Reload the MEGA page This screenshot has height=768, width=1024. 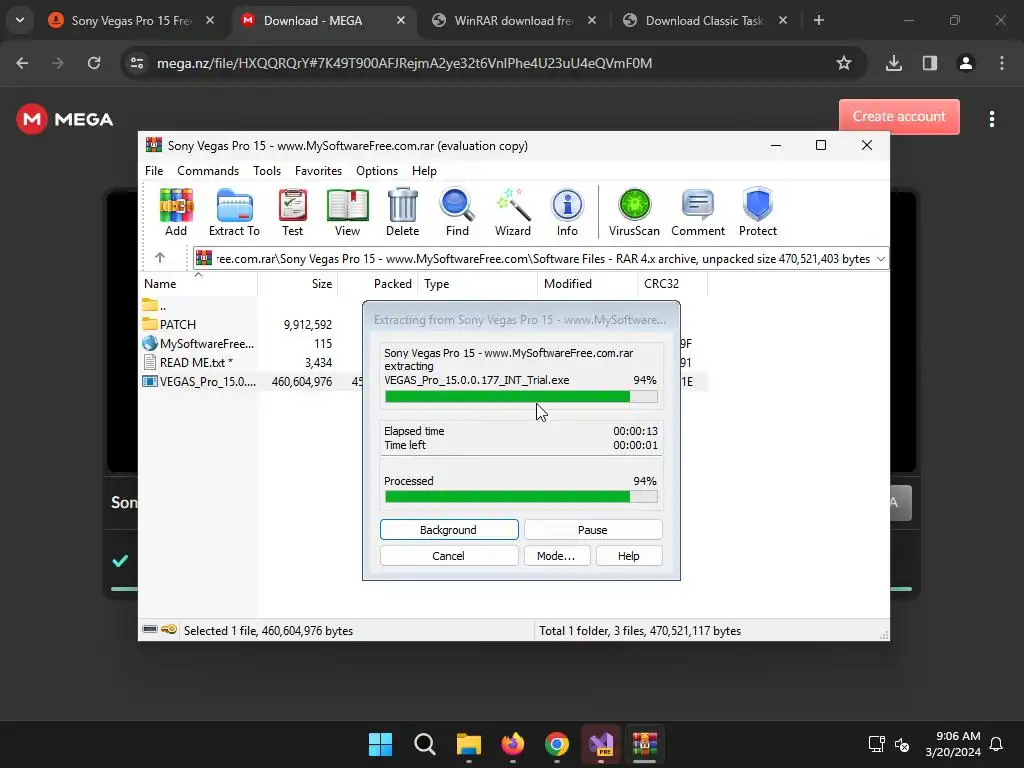(x=94, y=63)
